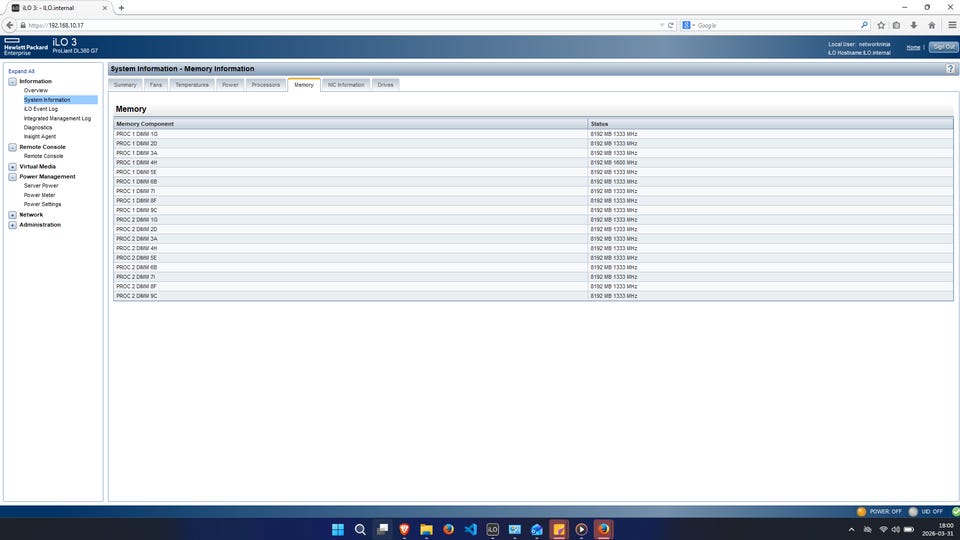Open Power Meter in the tree
960x540 pixels.
click(x=39, y=195)
